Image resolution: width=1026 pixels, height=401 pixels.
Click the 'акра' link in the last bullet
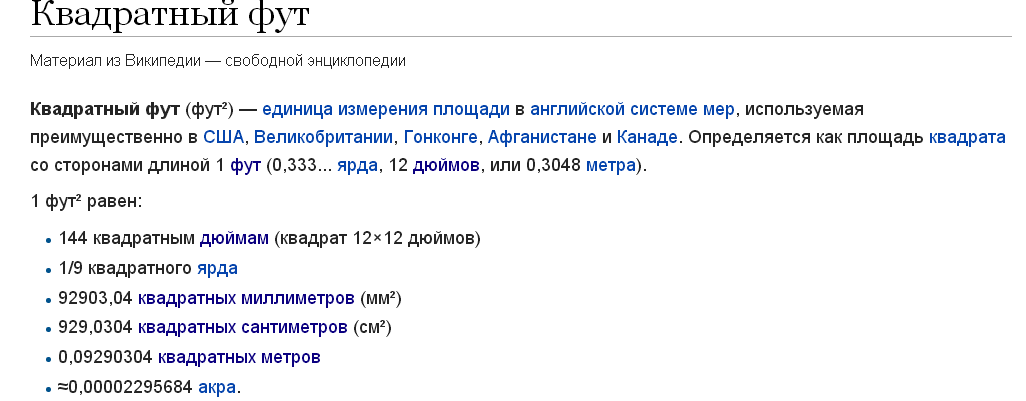pos(217,387)
